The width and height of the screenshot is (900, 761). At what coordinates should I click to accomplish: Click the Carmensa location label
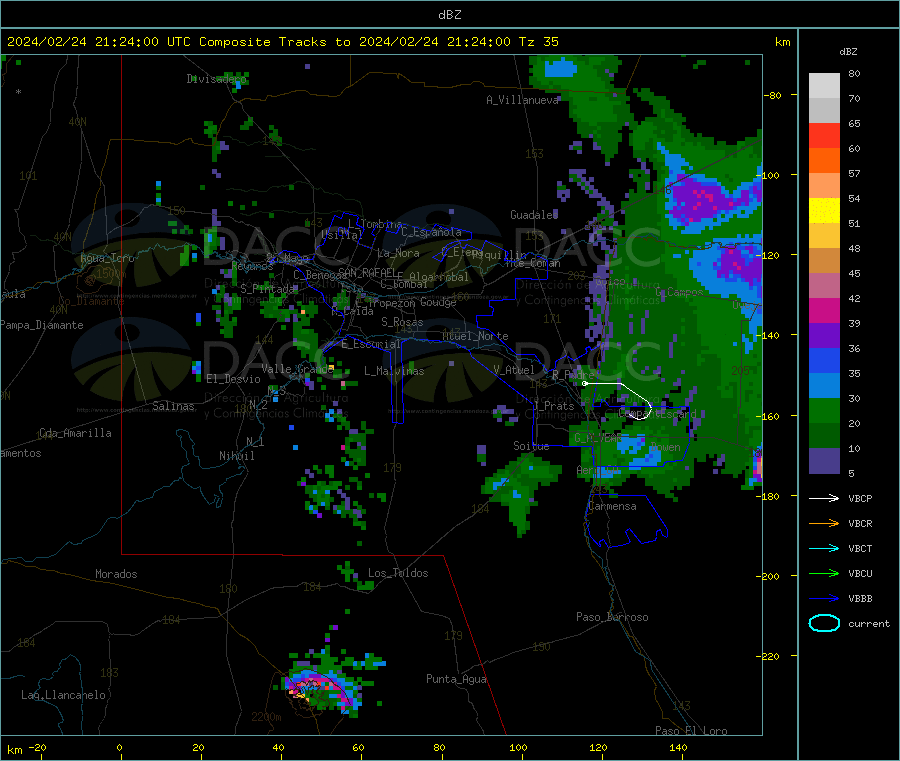coord(612,506)
